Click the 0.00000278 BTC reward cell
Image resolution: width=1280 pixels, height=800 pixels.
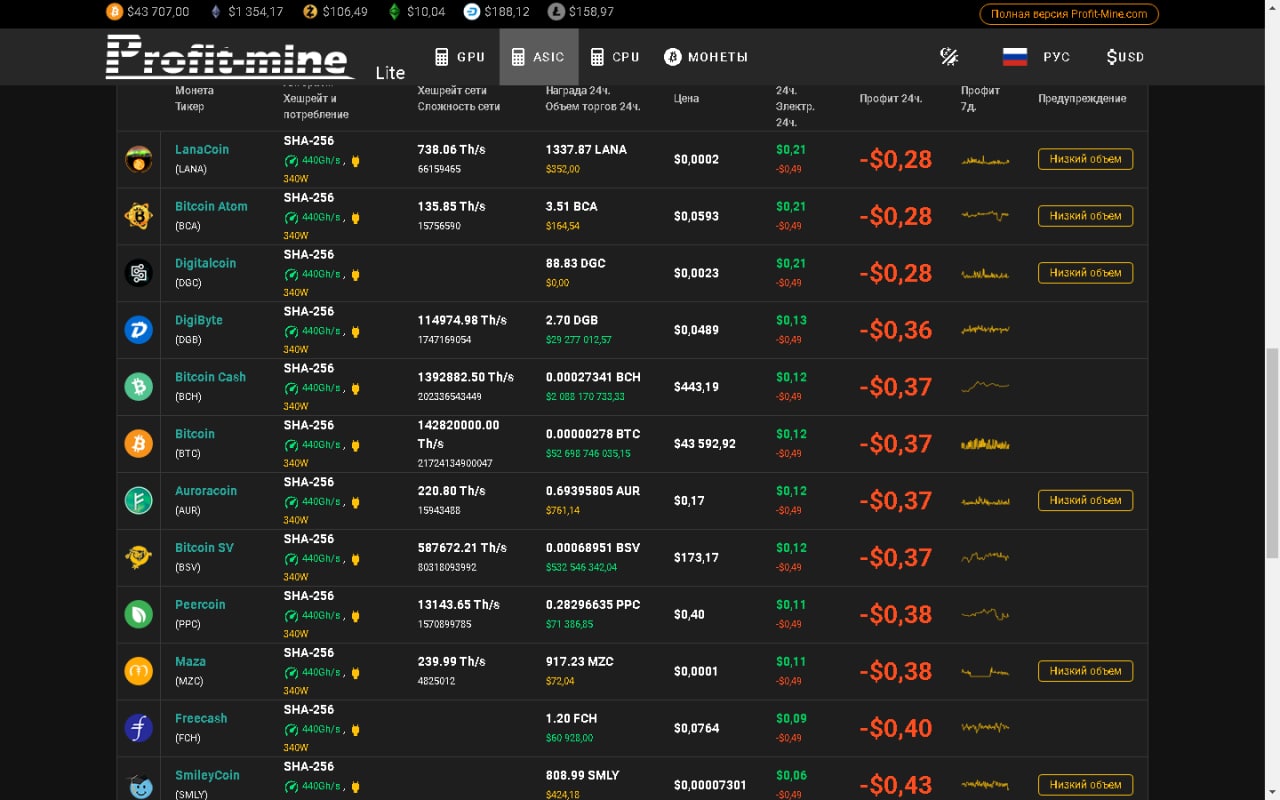pos(593,434)
